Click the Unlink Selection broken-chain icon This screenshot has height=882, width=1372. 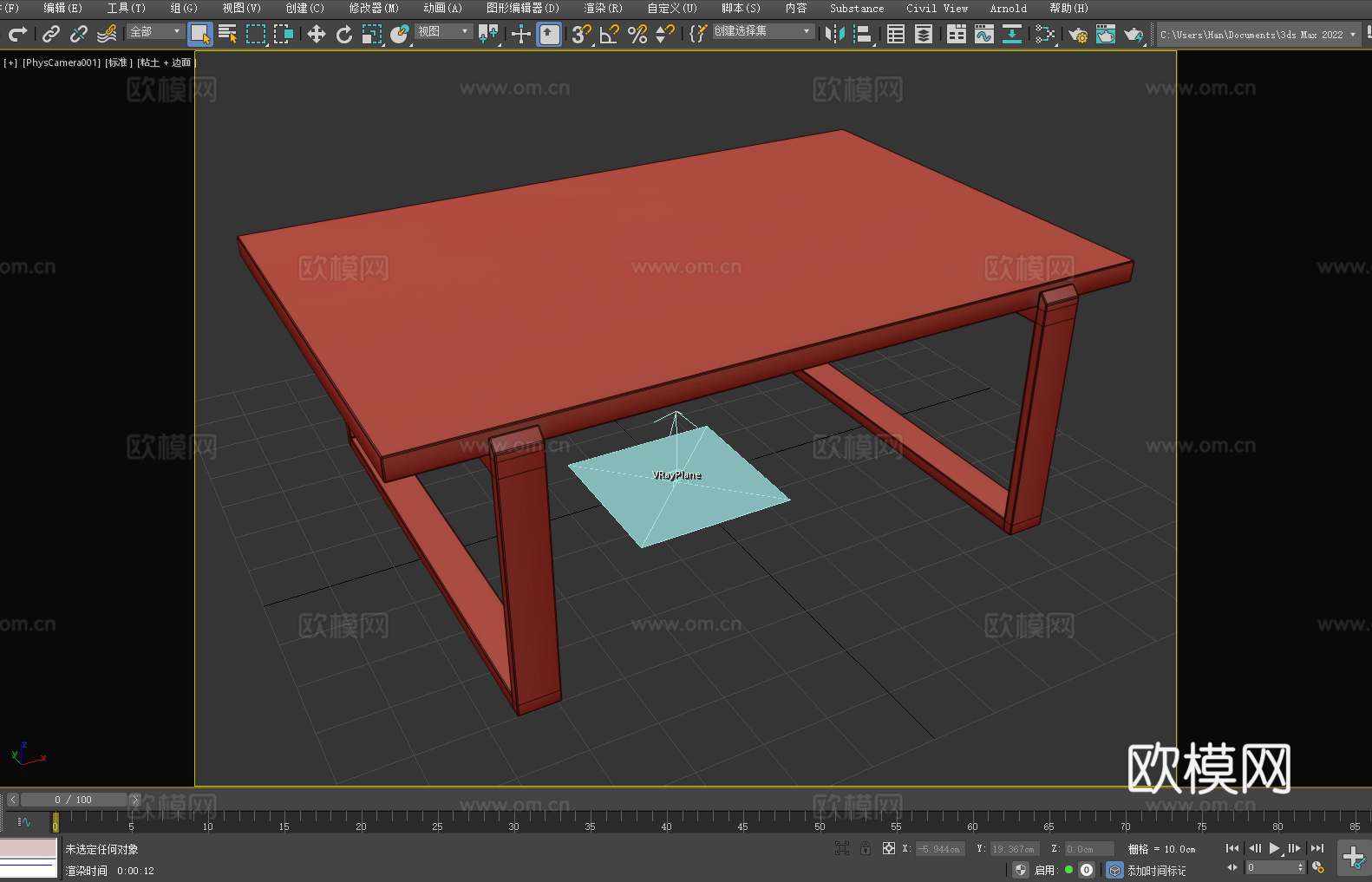(79, 34)
